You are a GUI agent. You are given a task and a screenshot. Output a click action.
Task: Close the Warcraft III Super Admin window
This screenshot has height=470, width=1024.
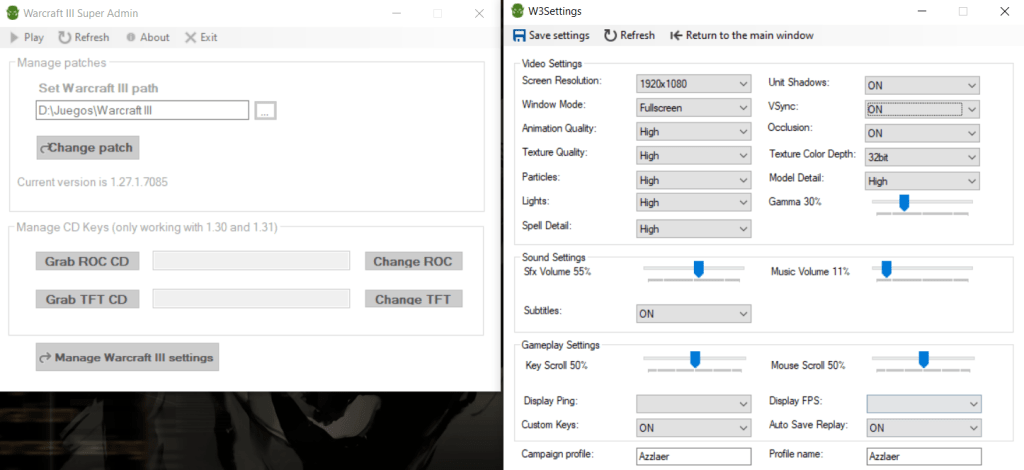(479, 13)
